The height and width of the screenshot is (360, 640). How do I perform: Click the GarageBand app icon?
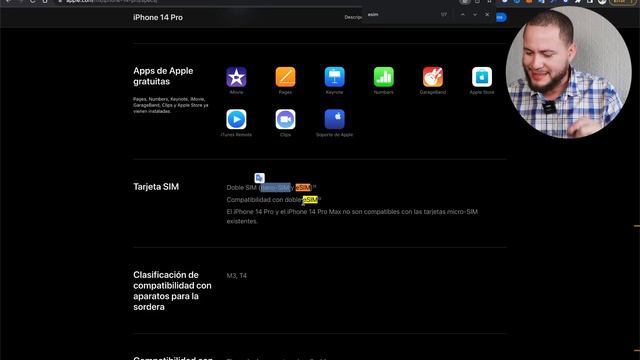(x=433, y=77)
